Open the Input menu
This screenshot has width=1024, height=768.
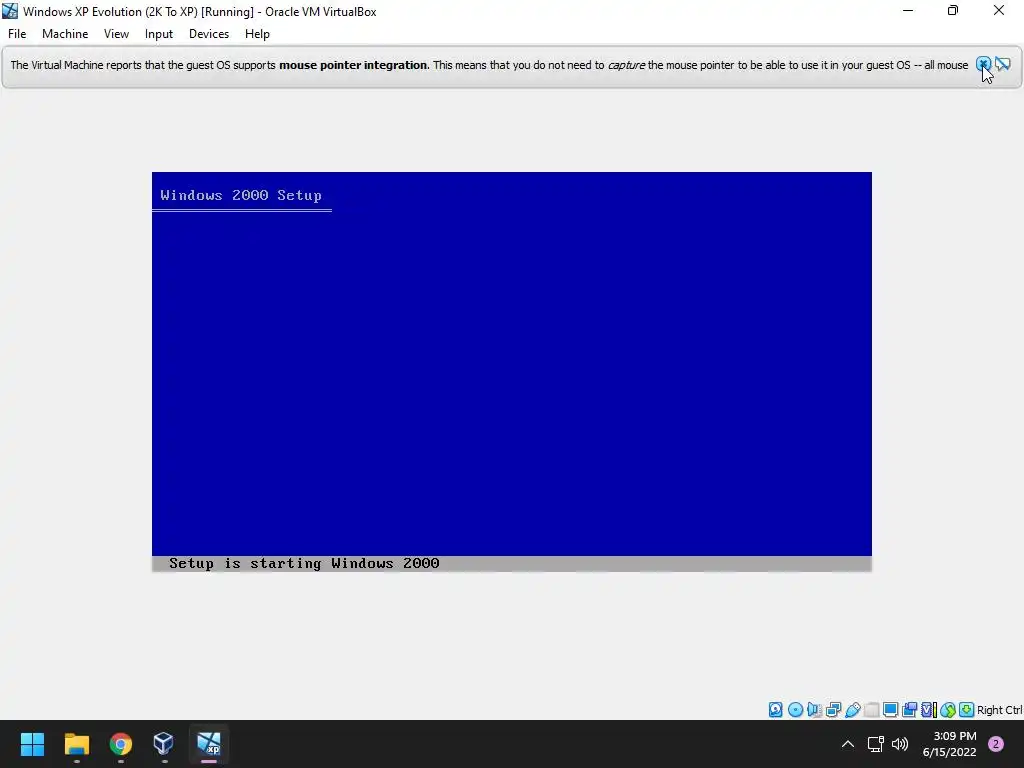click(159, 34)
